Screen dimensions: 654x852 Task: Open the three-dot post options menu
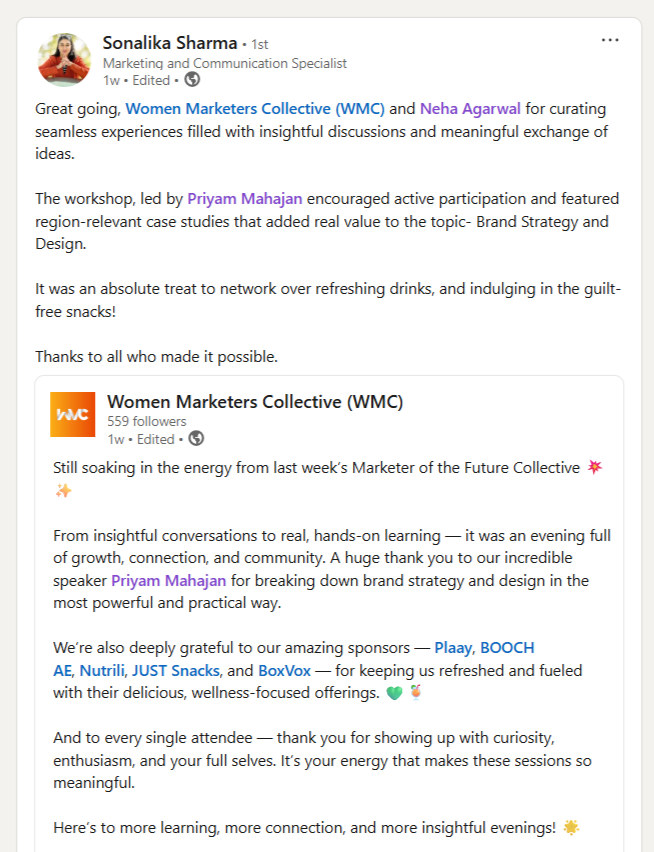pyautogui.click(x=610, y=40)
